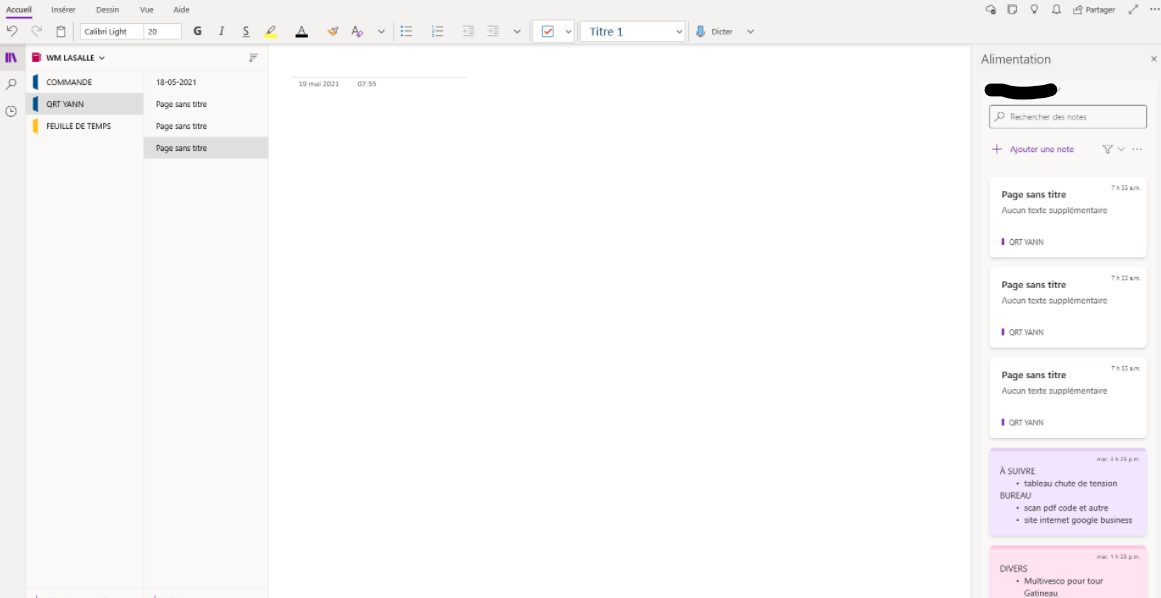This screenshot has height=598, width=1161.
Task: Sort pages with the sort icon
Action: click(x=253, y=58)
